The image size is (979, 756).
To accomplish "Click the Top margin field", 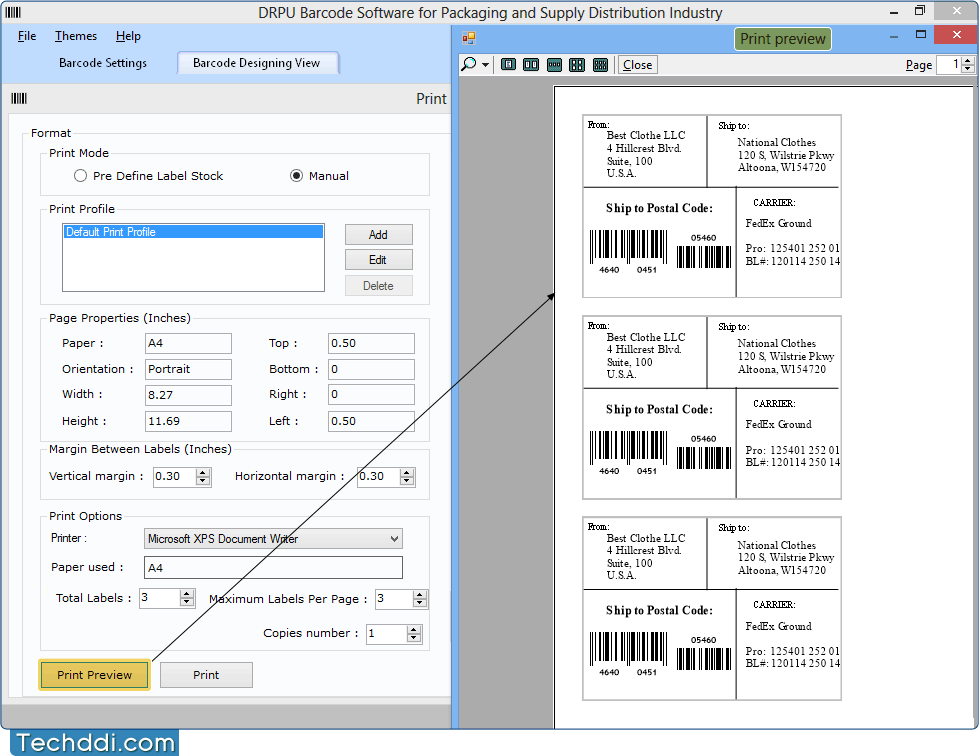I will click(371, 343).
